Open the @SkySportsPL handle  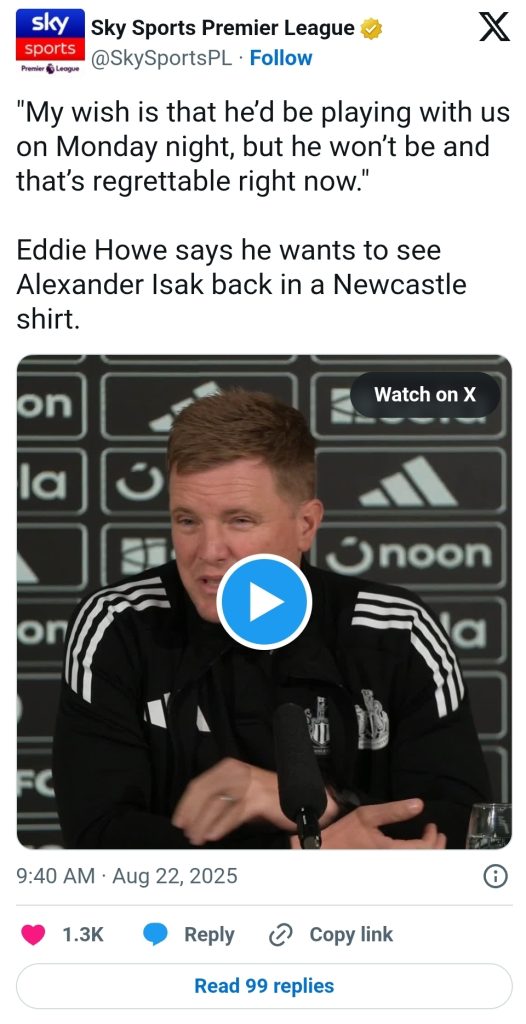click(161, 58)
